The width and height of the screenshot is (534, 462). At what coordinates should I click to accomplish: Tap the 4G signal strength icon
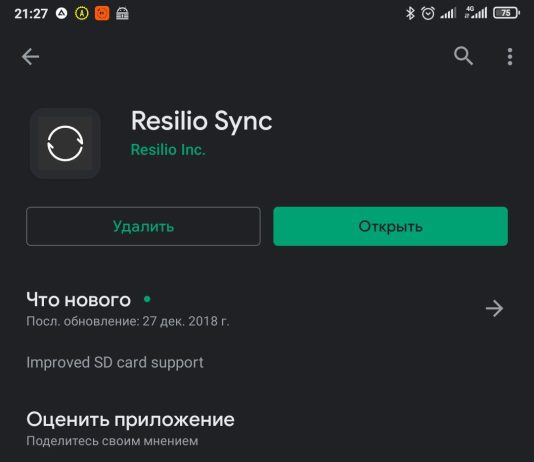point(476,13)
